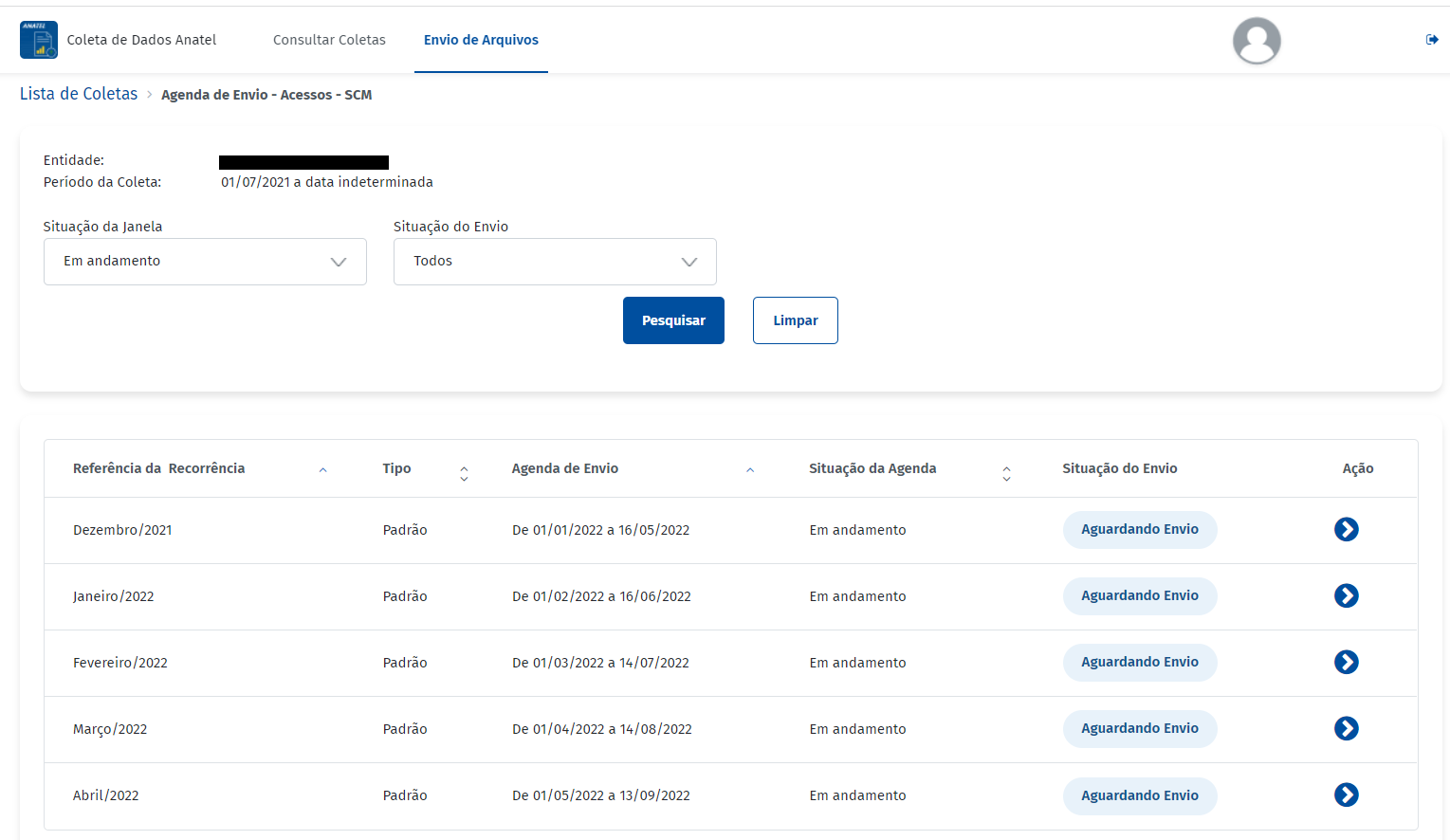Screen dimensions: 1450x840
Task: Select the Janeiro/2022 reference cell
Action: pyautogui.click(x=113, y=596)
